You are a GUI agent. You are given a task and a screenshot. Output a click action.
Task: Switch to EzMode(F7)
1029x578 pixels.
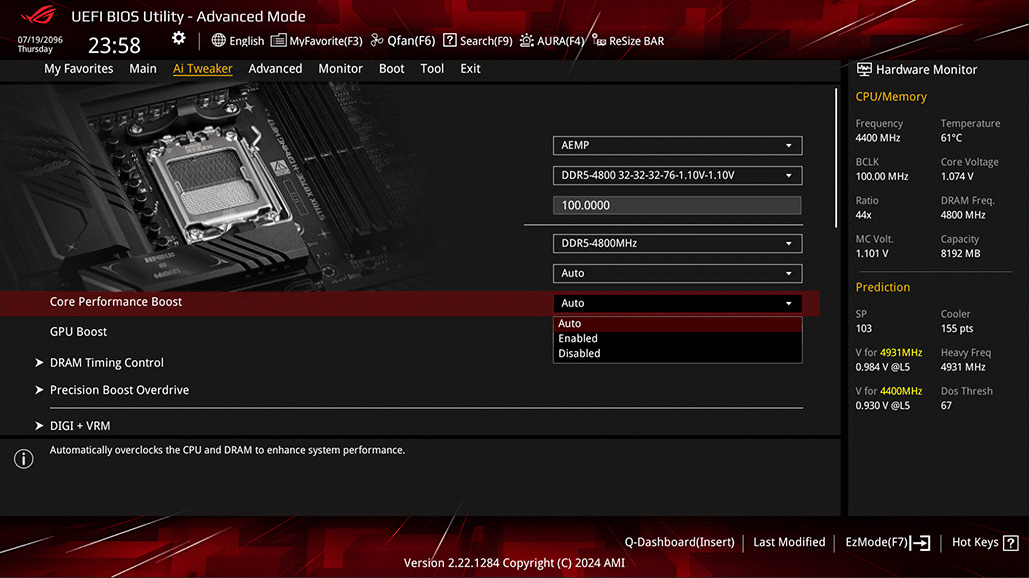(887, 543)
